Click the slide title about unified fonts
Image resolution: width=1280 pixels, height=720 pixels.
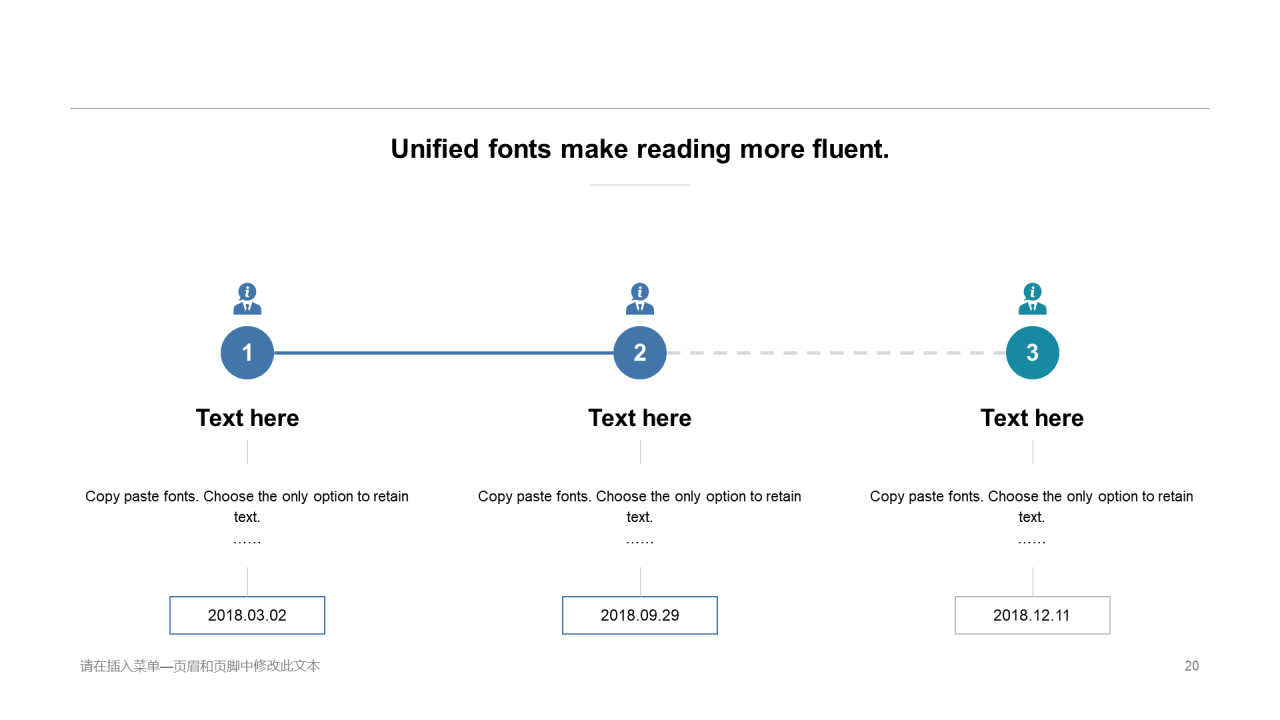coord(640,149)
